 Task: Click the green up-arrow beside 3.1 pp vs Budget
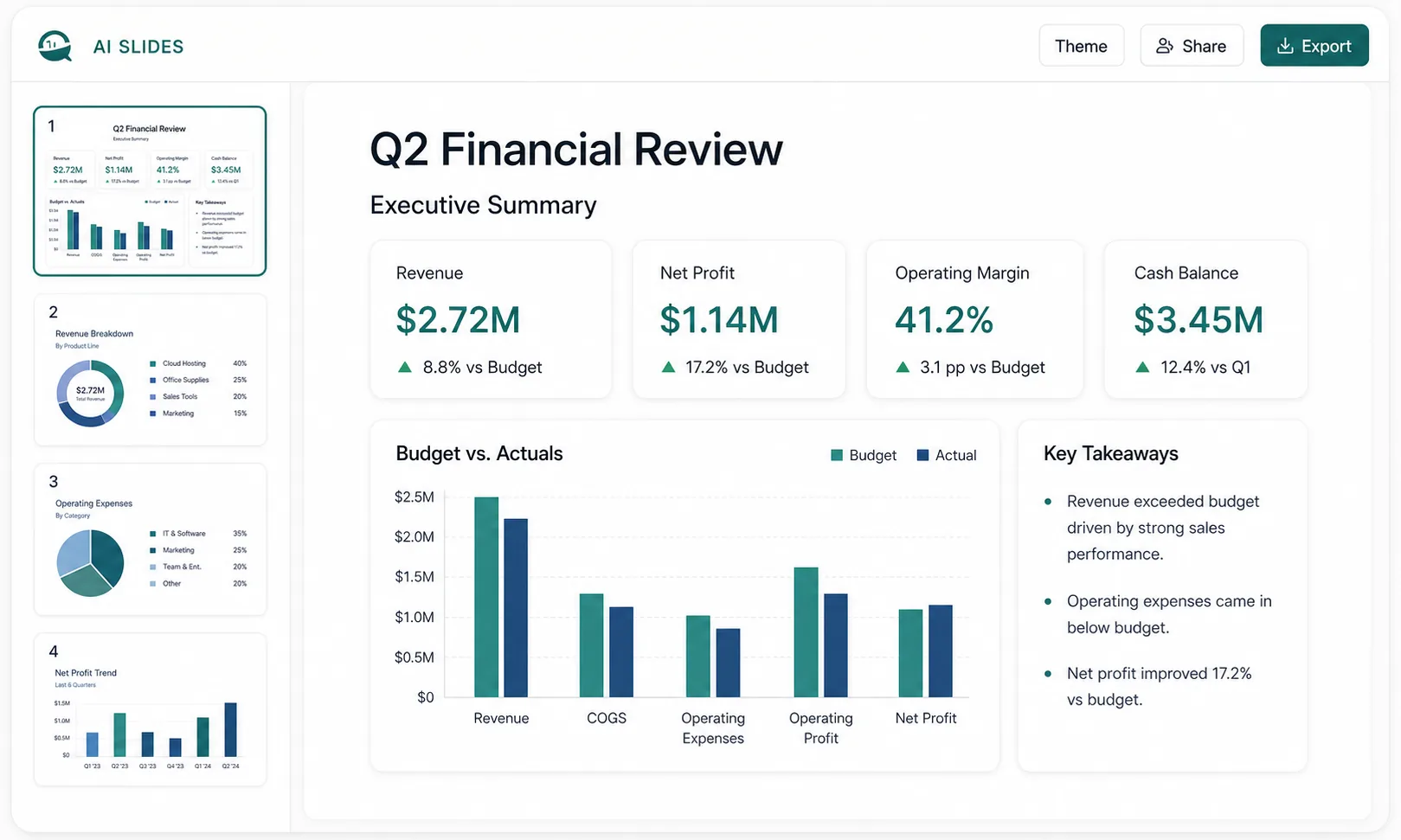click(903, 367)
